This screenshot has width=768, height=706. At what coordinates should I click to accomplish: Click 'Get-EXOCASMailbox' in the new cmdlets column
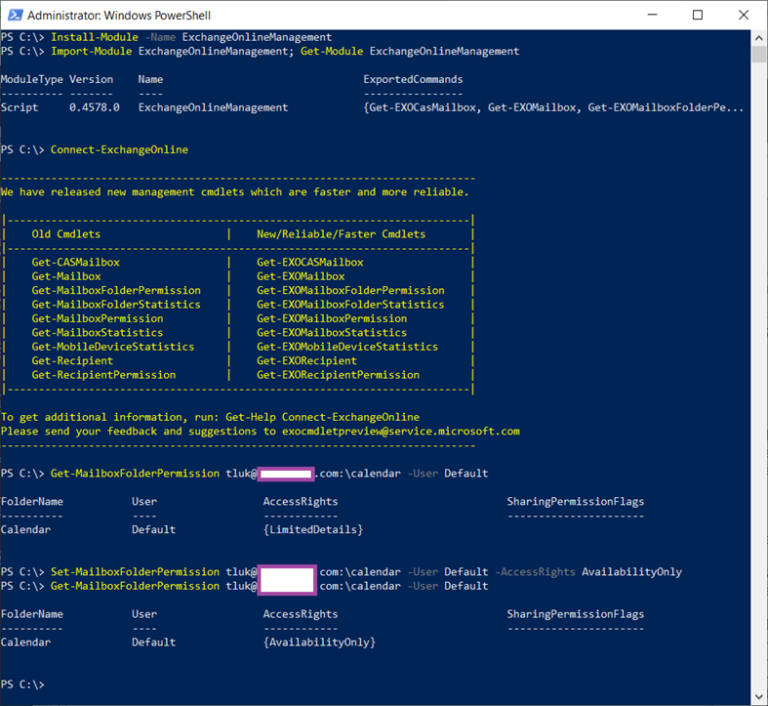click(x=310, y=262)
